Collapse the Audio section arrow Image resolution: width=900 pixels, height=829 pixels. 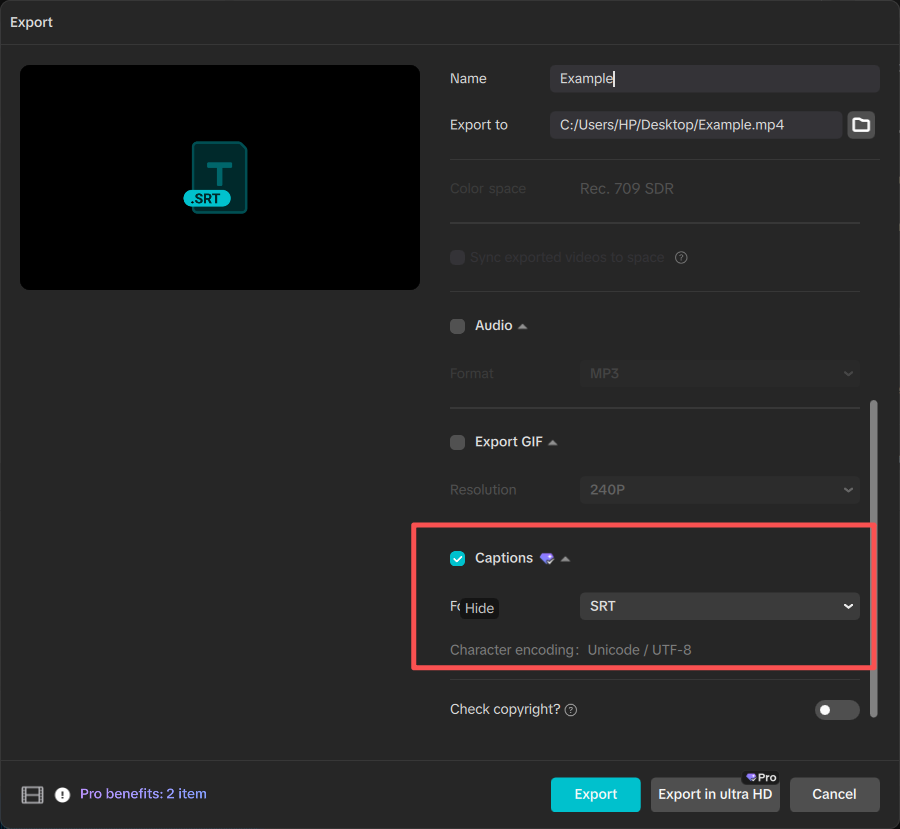click(522, 327)
